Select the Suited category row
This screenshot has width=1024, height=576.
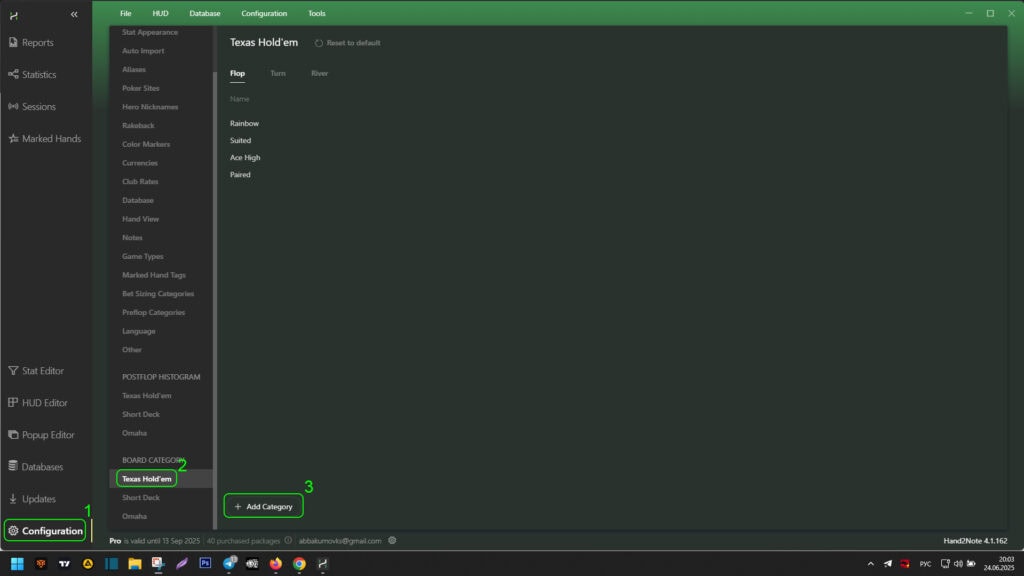(x=240, y=140)
